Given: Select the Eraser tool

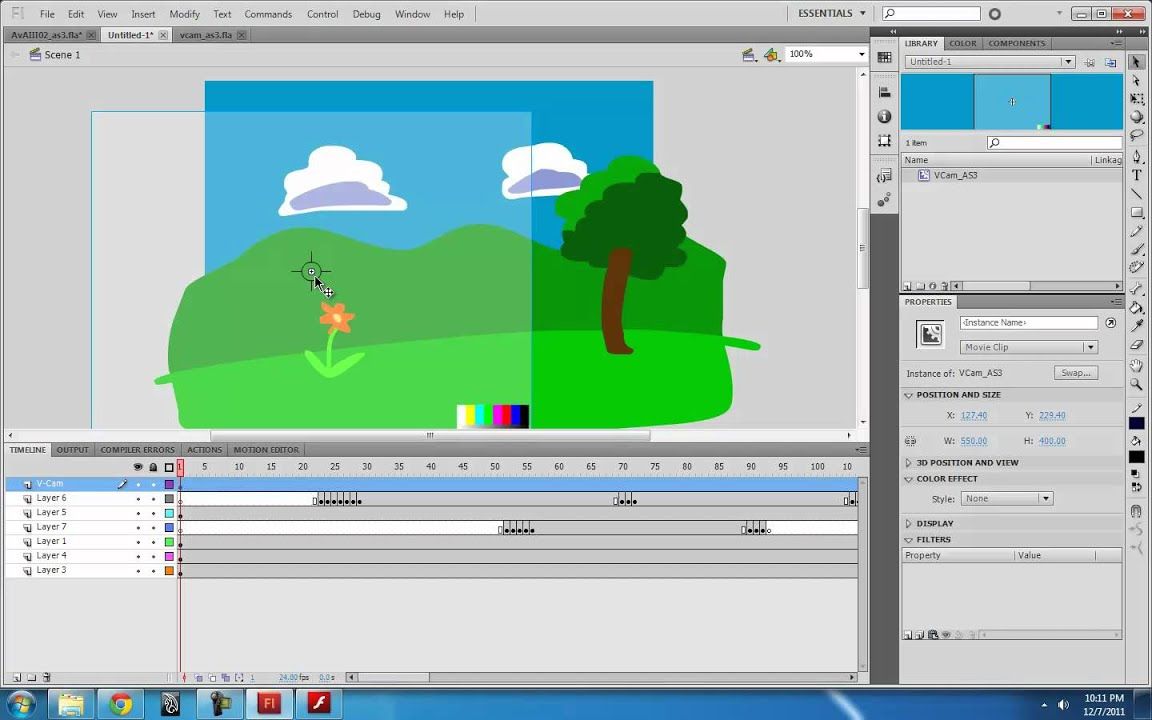Looking at the screenshot, I should 1136,344.
